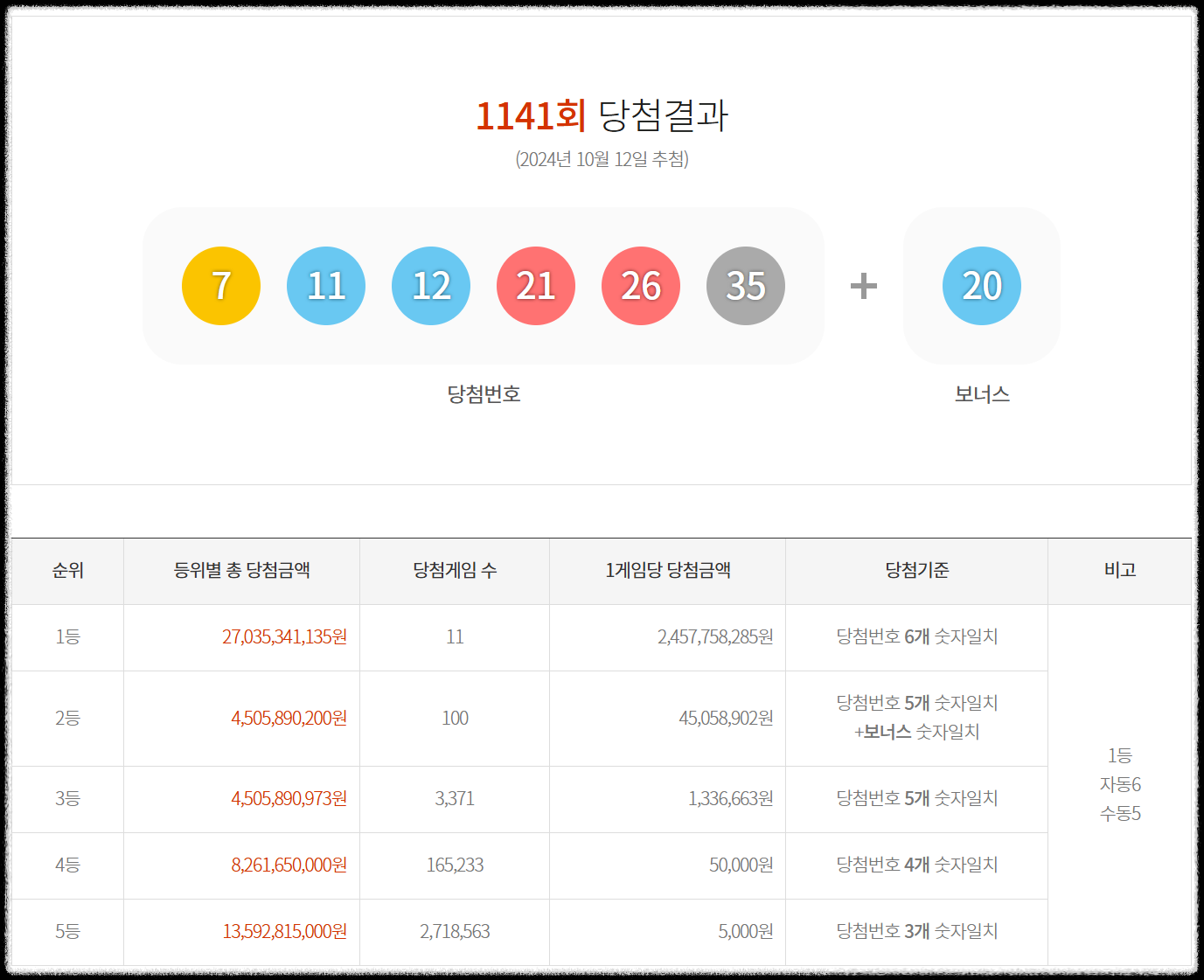Screen dimensions: 1204x980
Task: Click the 1141회 당첨결과 heading
Action: [x=602, y=115]
